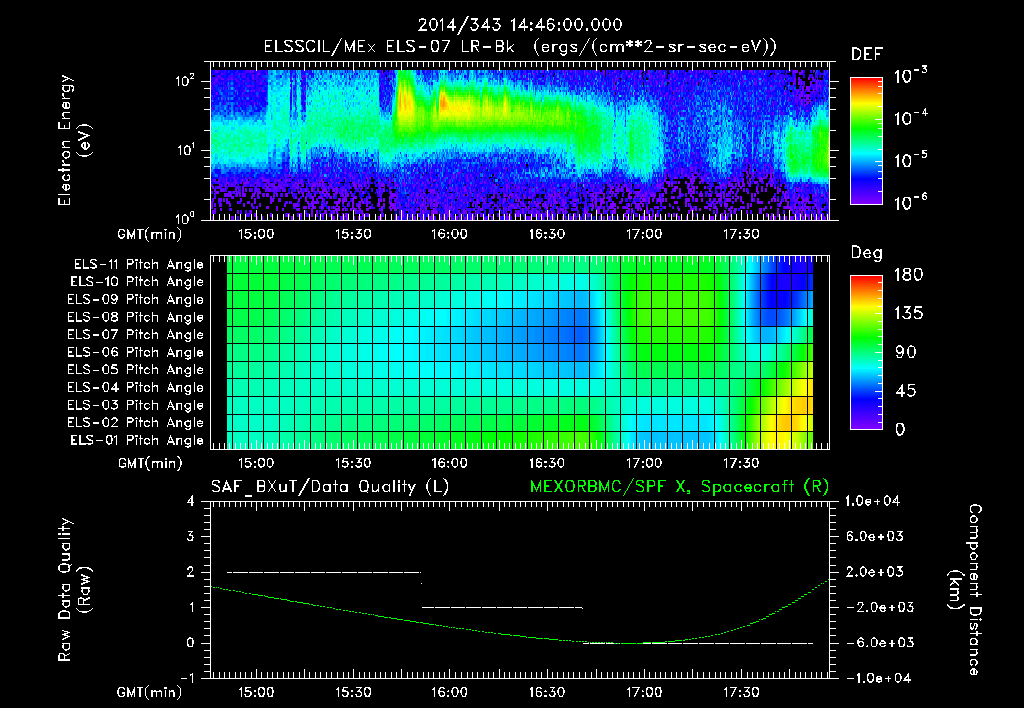Click the Deg label above the pitch color scale
The image size is (1024, 708).
[x=867, y=253]
